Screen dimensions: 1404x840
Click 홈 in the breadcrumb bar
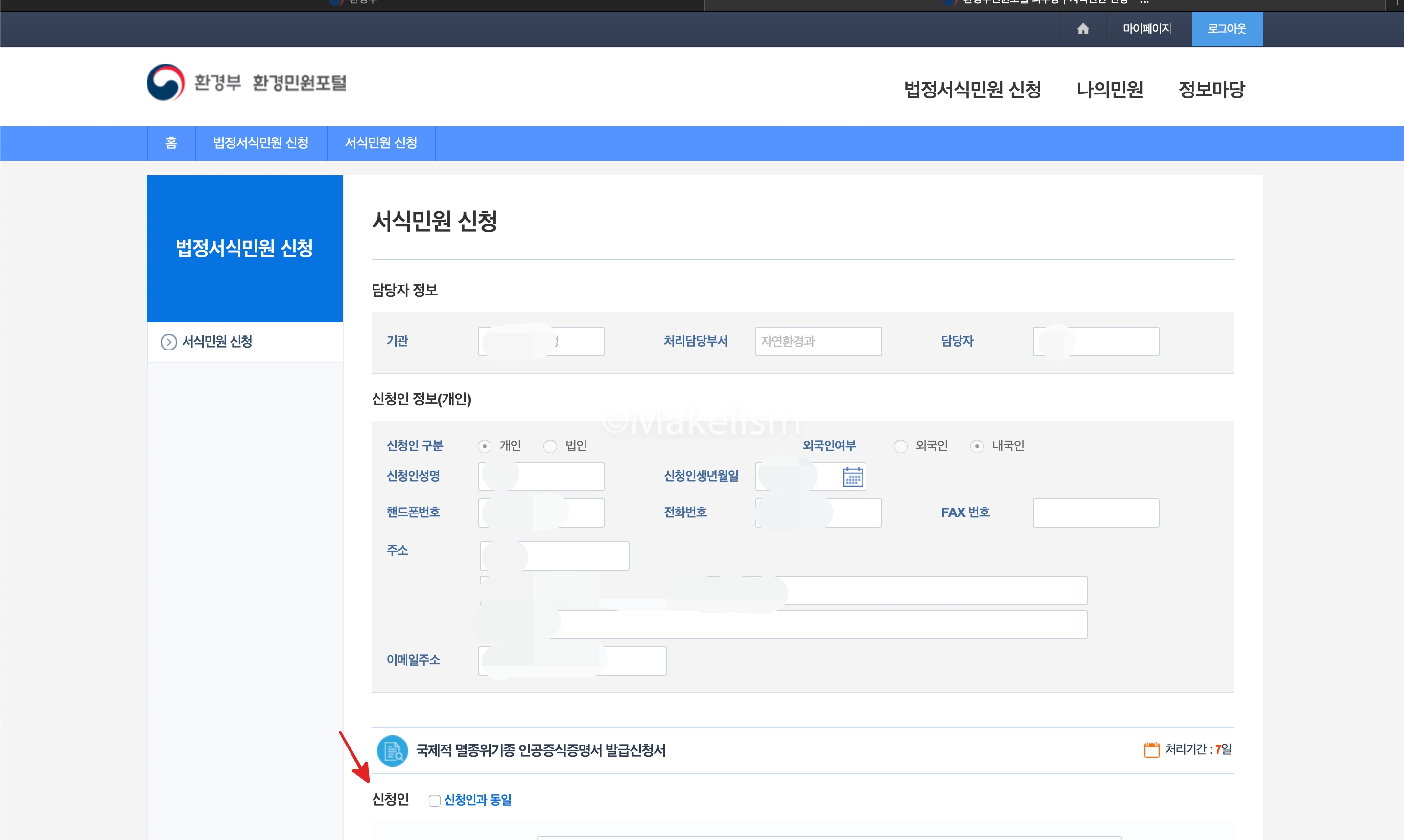[171, 142]
